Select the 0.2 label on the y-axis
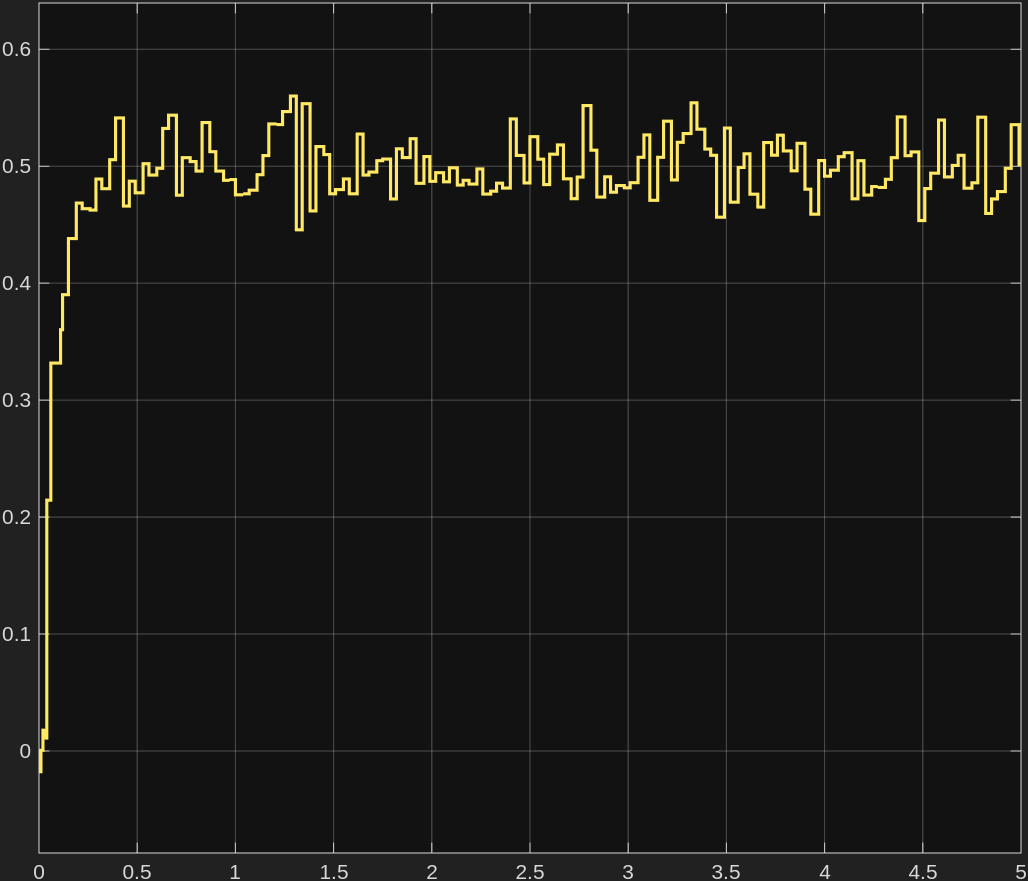 pos(16,517)
